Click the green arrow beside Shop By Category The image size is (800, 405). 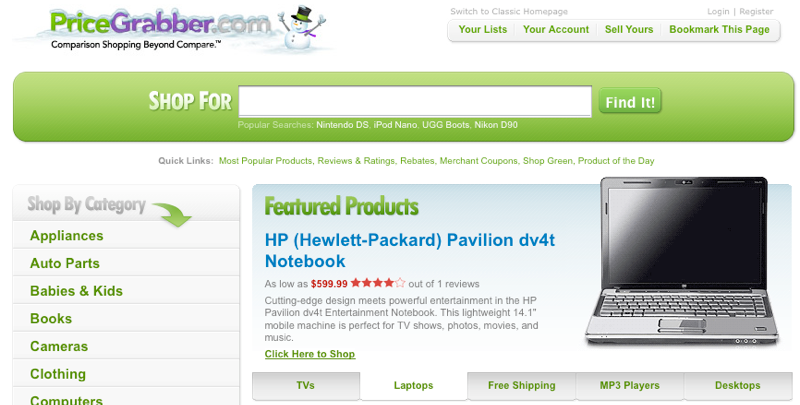[x=171, y=214]
